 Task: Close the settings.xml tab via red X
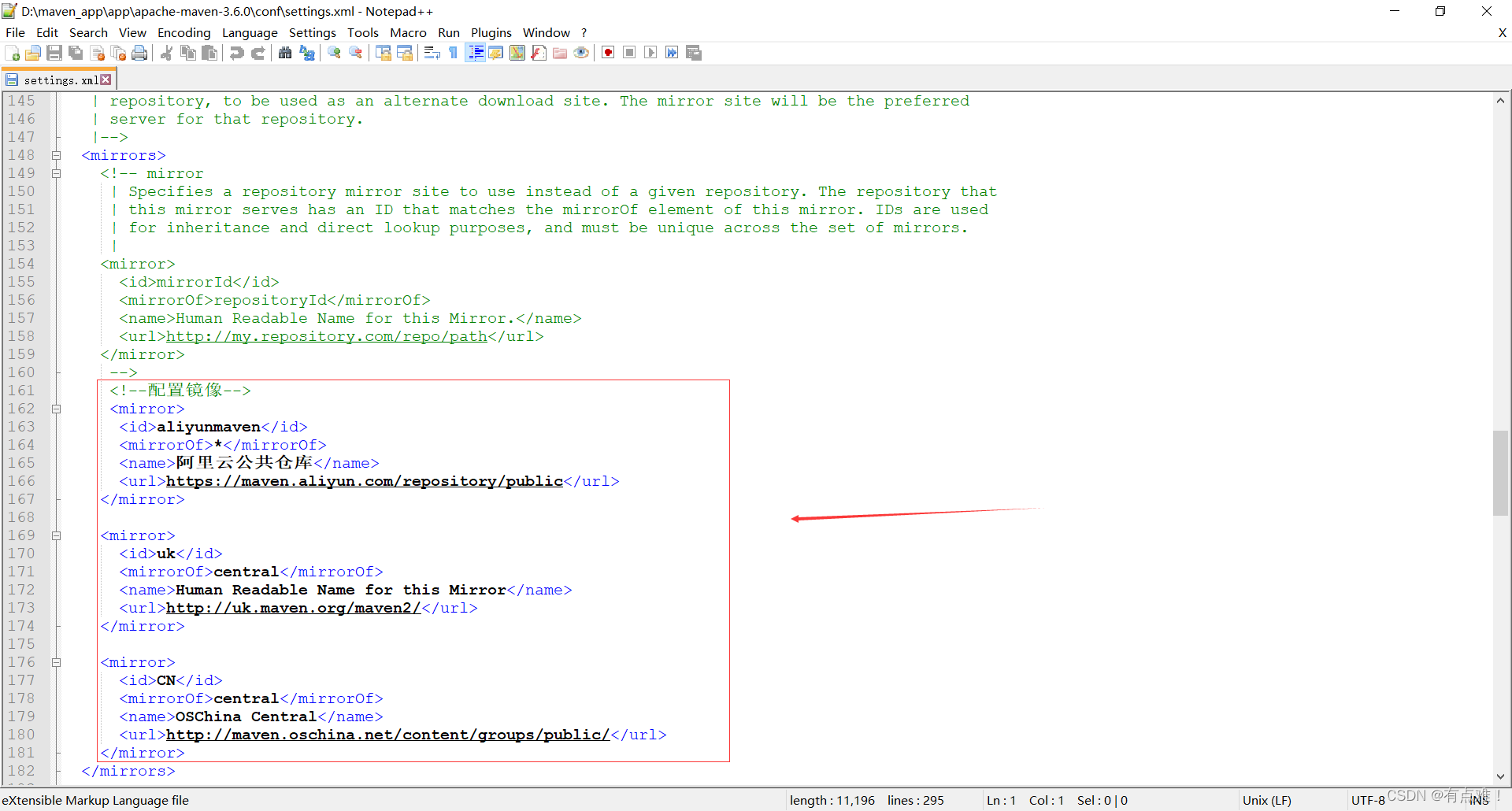(x=106, y=80)
